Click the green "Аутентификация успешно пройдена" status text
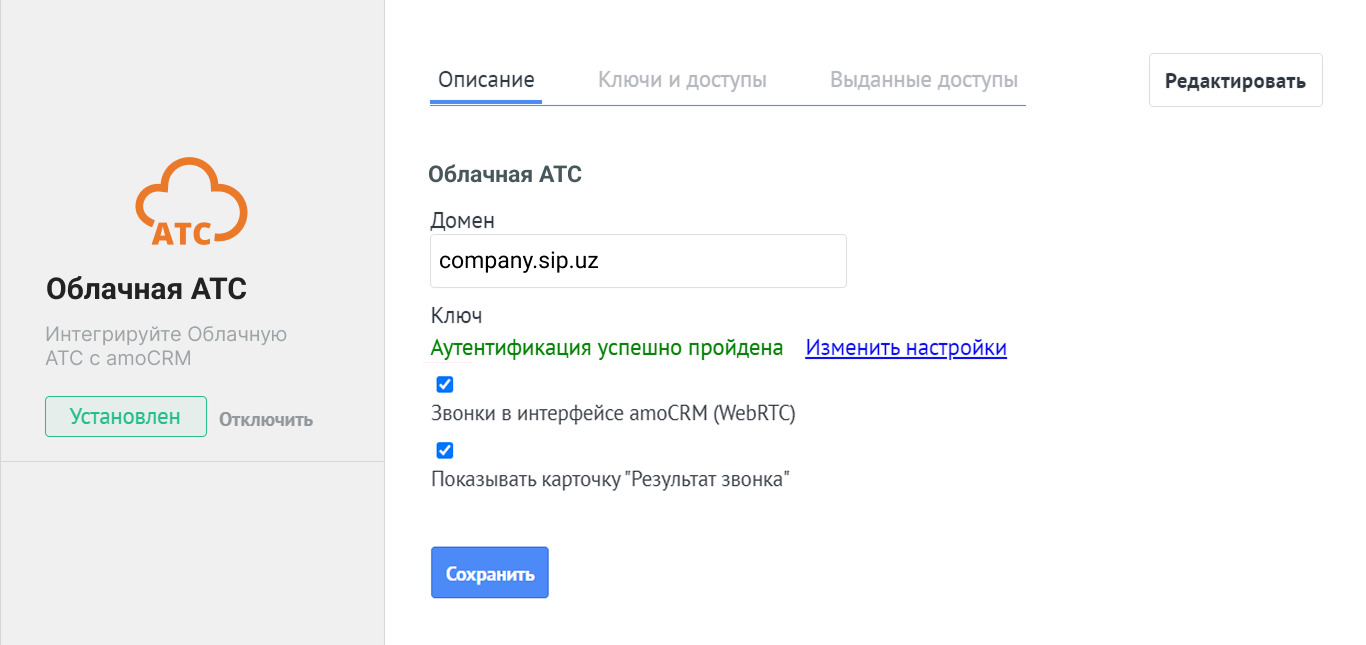 (x=607, y=348)
